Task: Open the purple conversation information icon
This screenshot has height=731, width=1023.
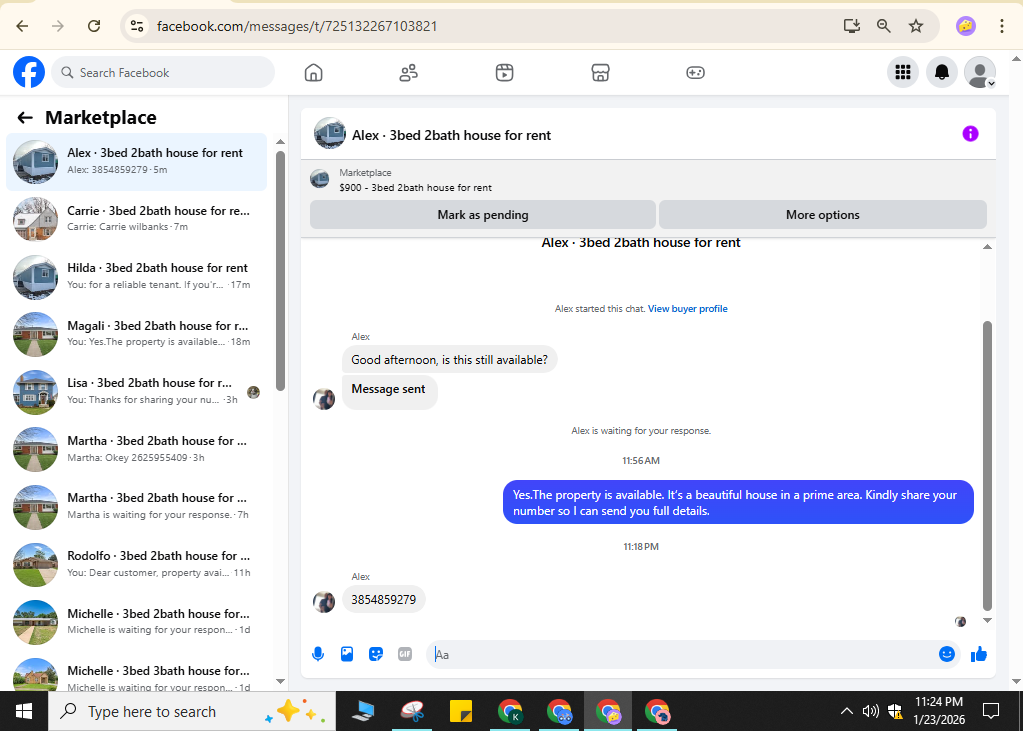Action: point(970,134)
